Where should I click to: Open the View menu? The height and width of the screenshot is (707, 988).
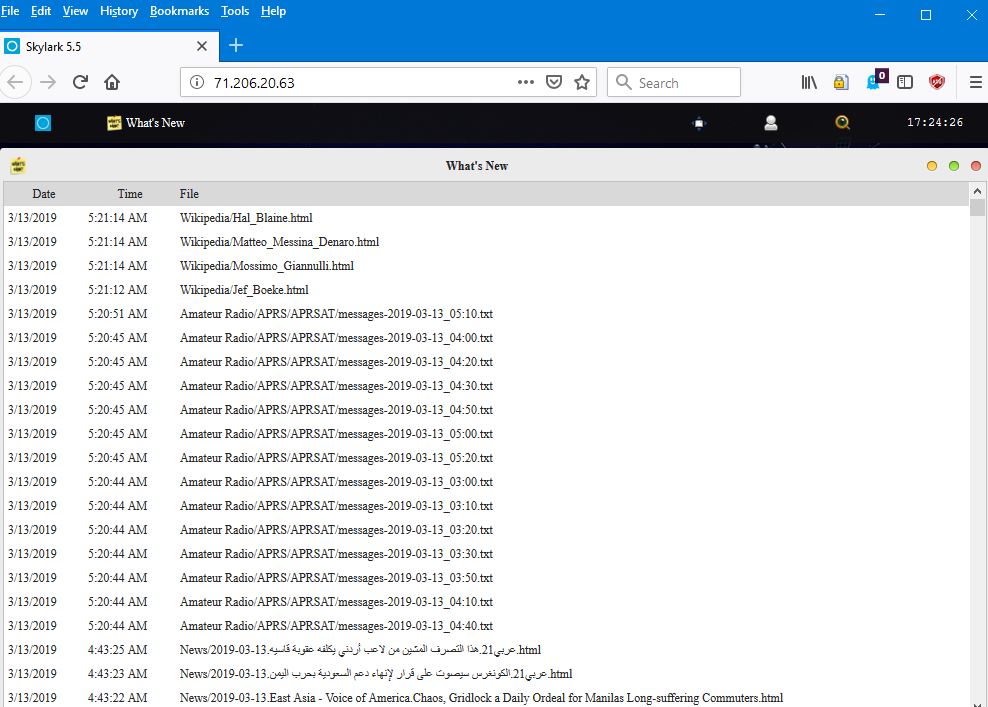(x=75, y=11)
